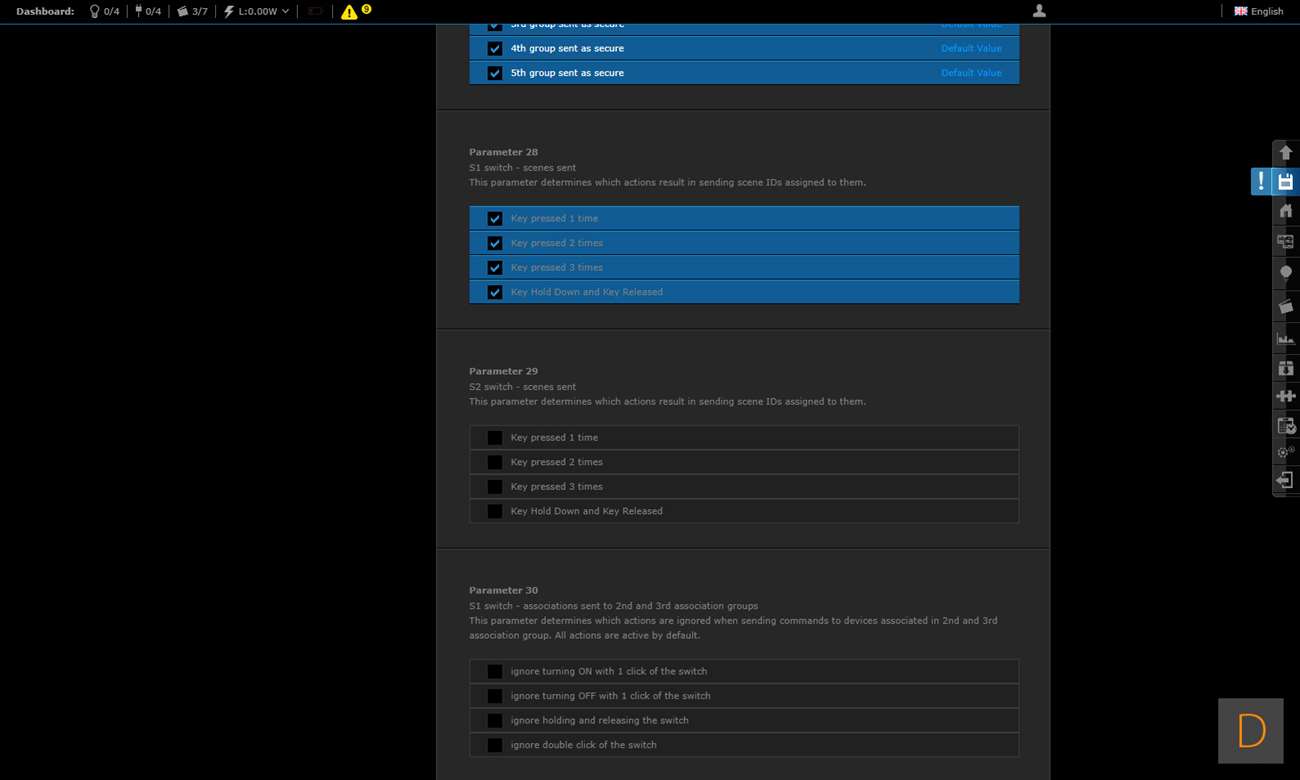Viewport: 1300px width, 780px height.
Task: Click the UK flag icon
Action: click(x=1241, y=11)
